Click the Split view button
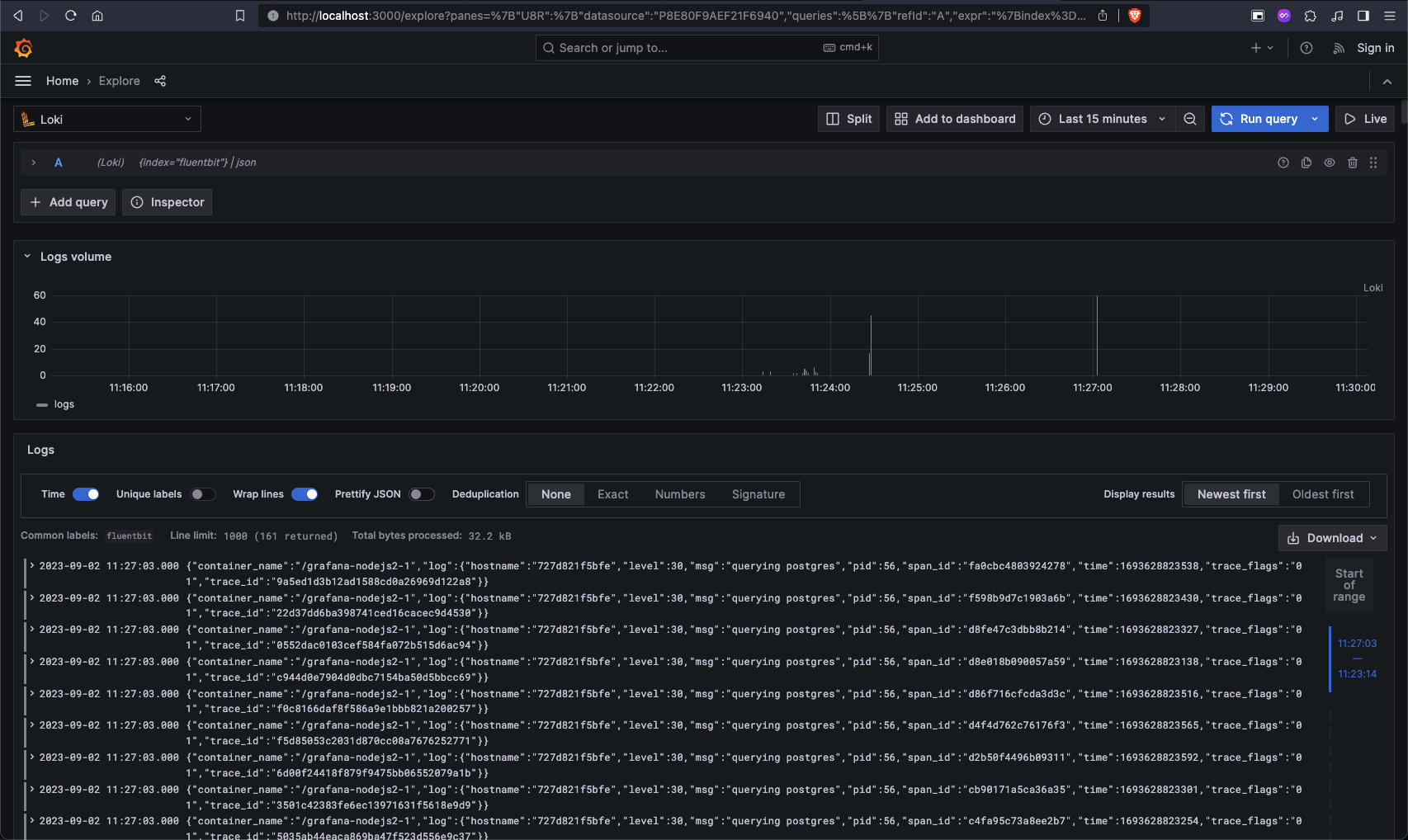1408x840 pixels. tap(848, 119)
